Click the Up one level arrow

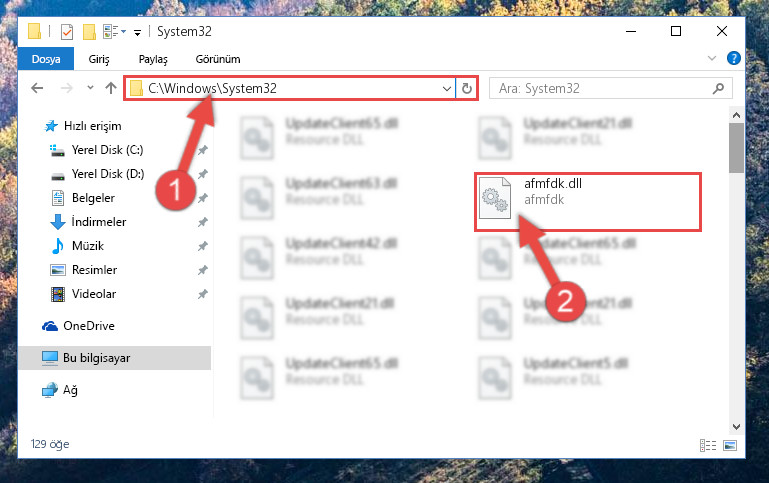[111, 88]
